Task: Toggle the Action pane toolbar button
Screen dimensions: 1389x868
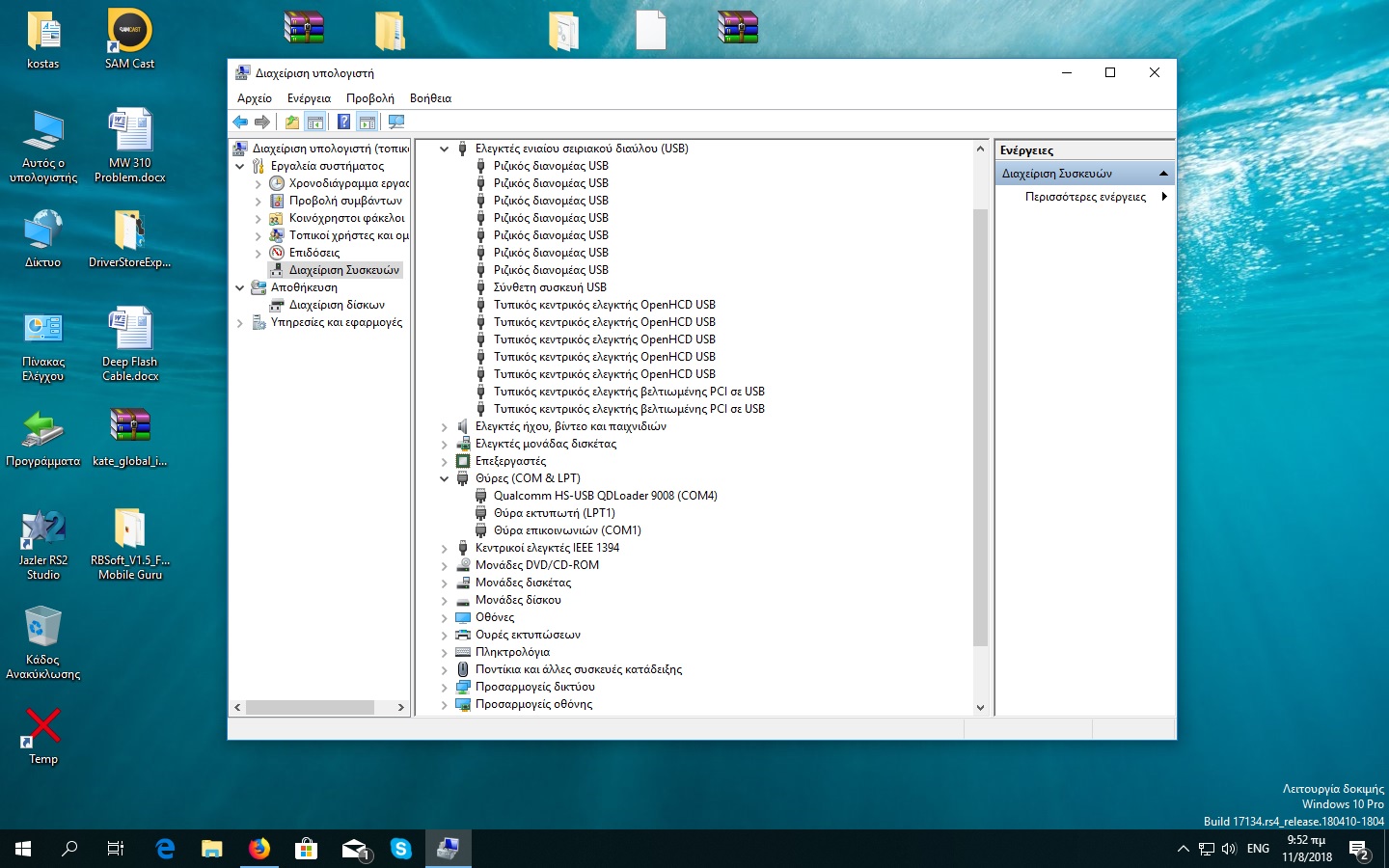Action: 367,122
